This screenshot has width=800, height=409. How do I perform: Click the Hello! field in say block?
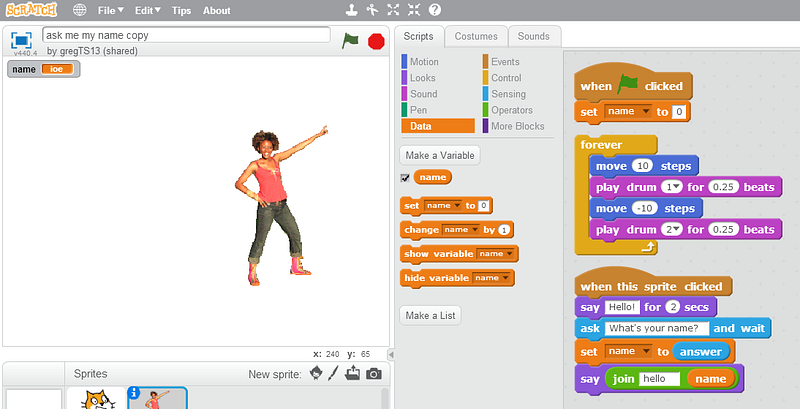coord(622,307)
